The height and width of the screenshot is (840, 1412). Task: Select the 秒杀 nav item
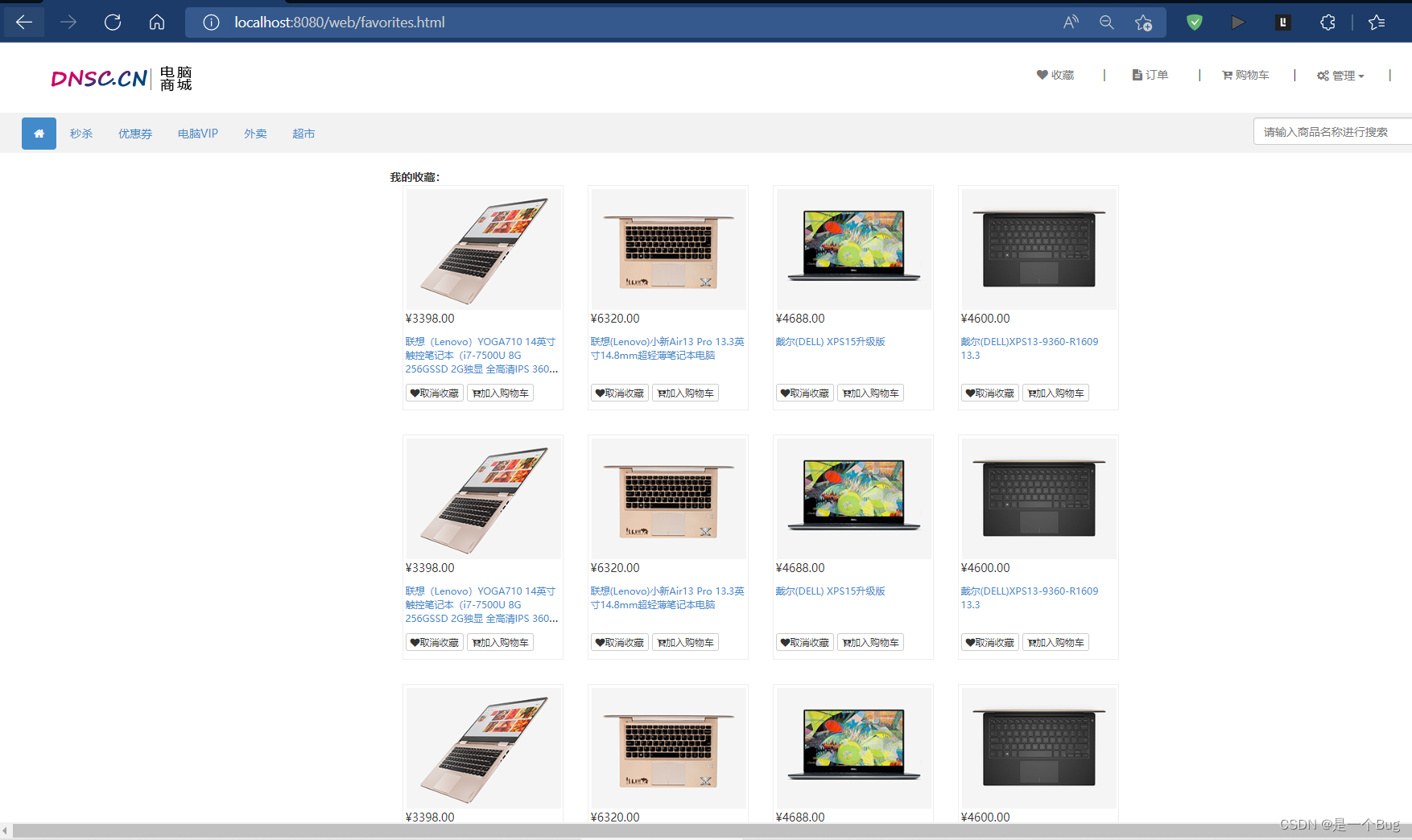click(x=81, y=134)
